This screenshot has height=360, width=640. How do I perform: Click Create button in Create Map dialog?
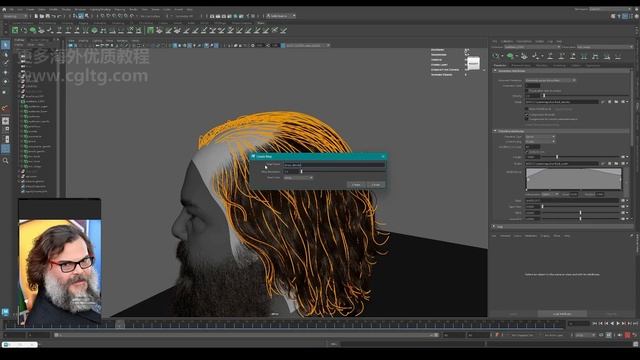point(356,185)
